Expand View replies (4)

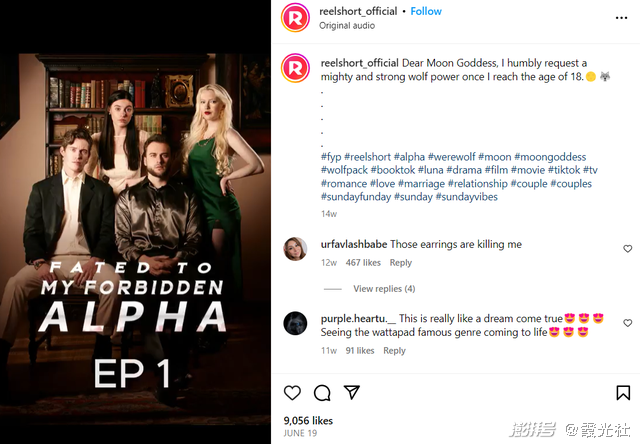(x=384, y=289)
